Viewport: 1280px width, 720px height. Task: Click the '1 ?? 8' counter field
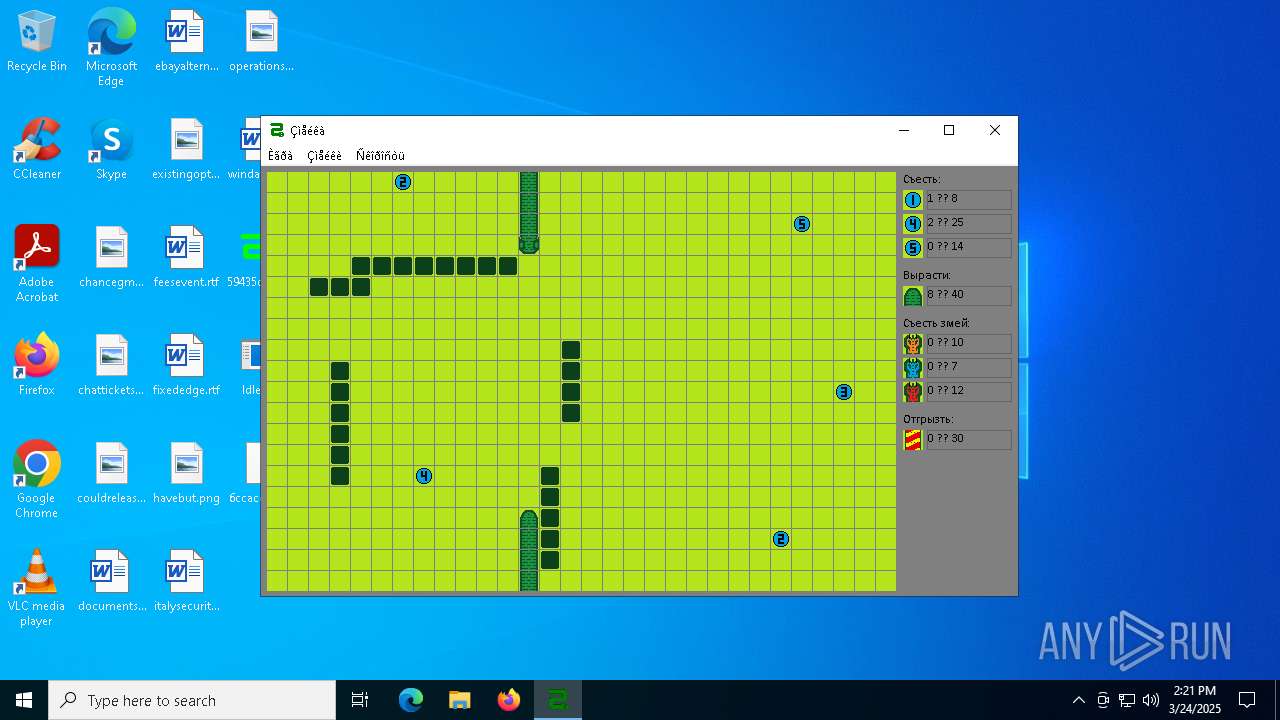(968, 200)
